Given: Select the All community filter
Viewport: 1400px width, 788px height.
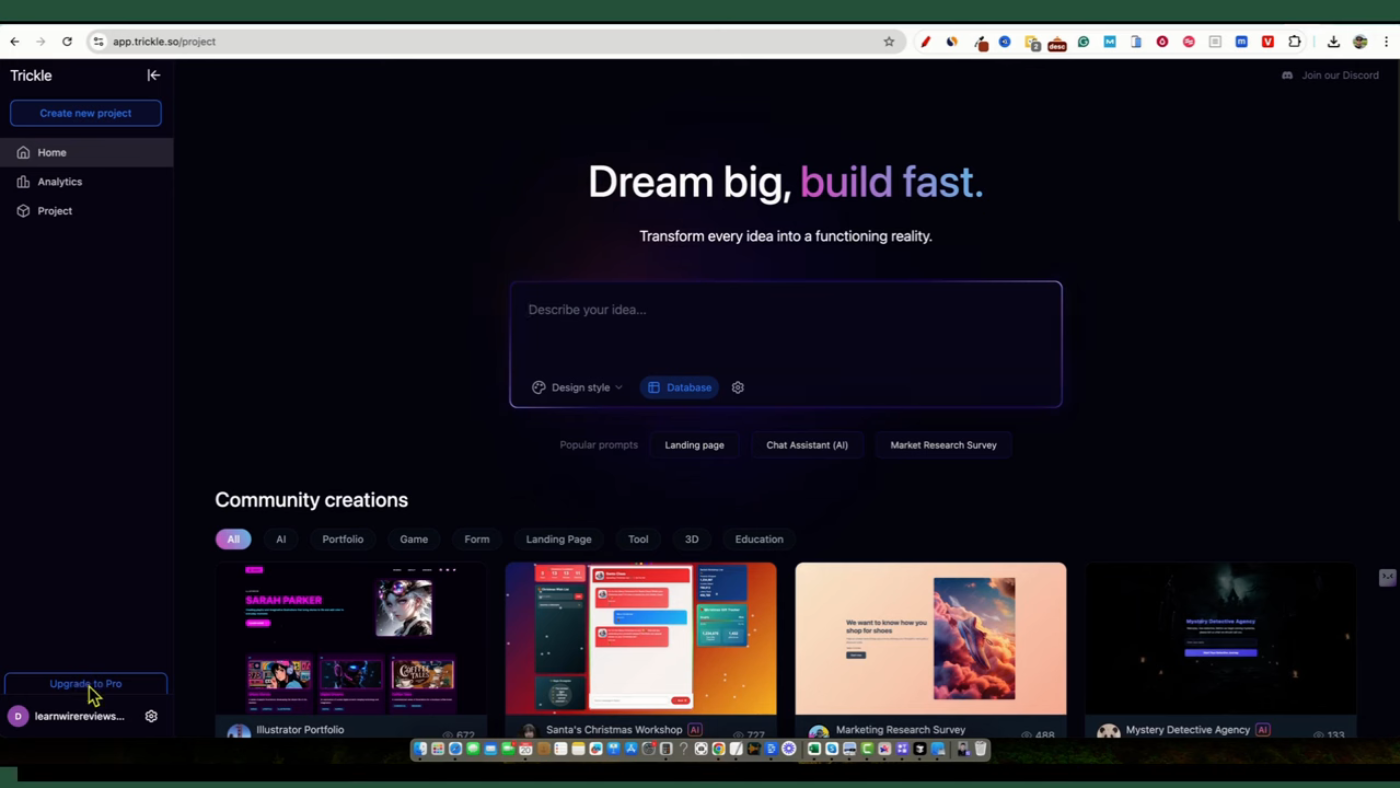Looking at the screenshot, I should tap(233, 539).
